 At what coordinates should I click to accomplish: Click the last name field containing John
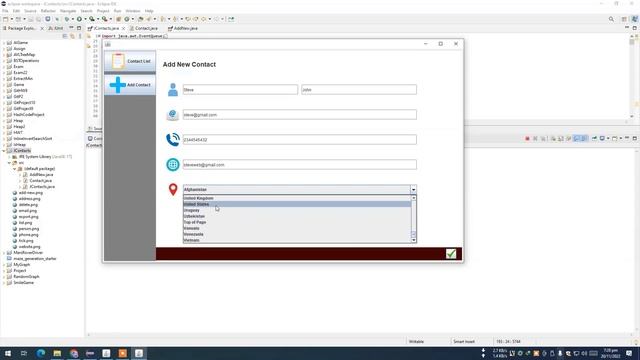pos(359,89)
